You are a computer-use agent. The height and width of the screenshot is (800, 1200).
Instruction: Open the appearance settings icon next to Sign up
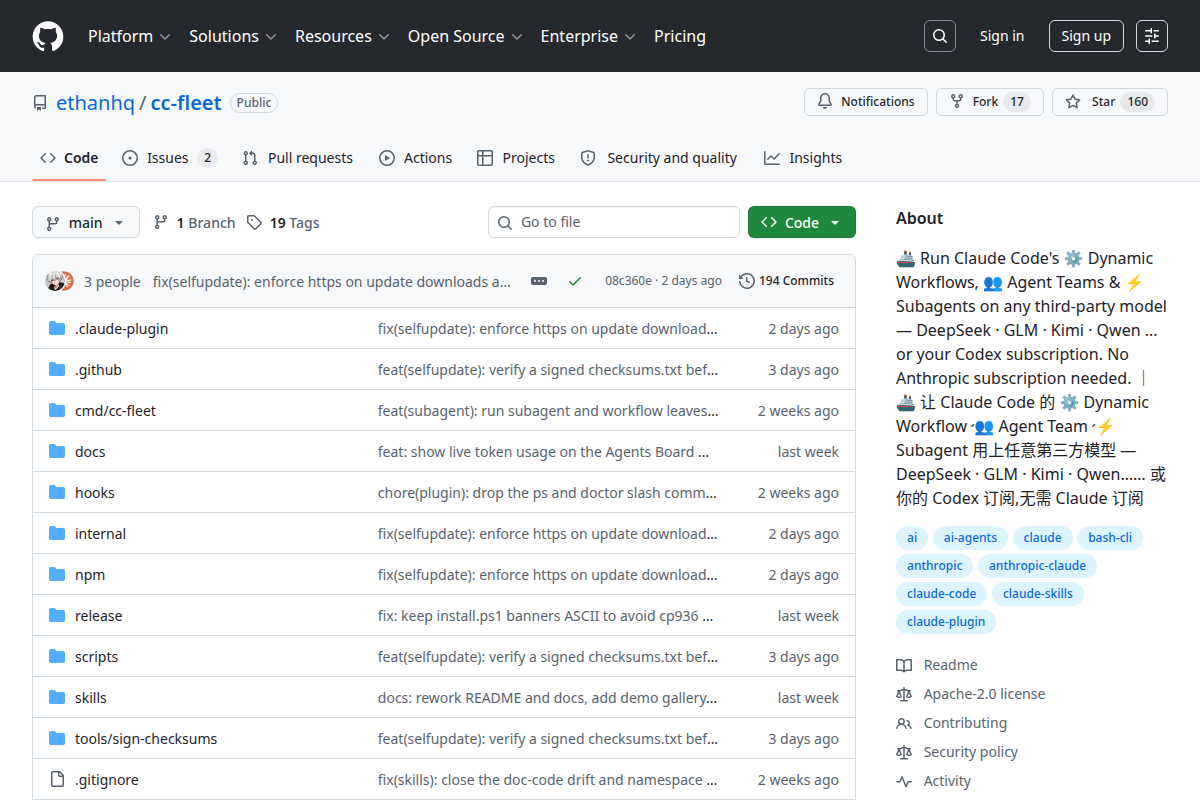(1152, 36)
